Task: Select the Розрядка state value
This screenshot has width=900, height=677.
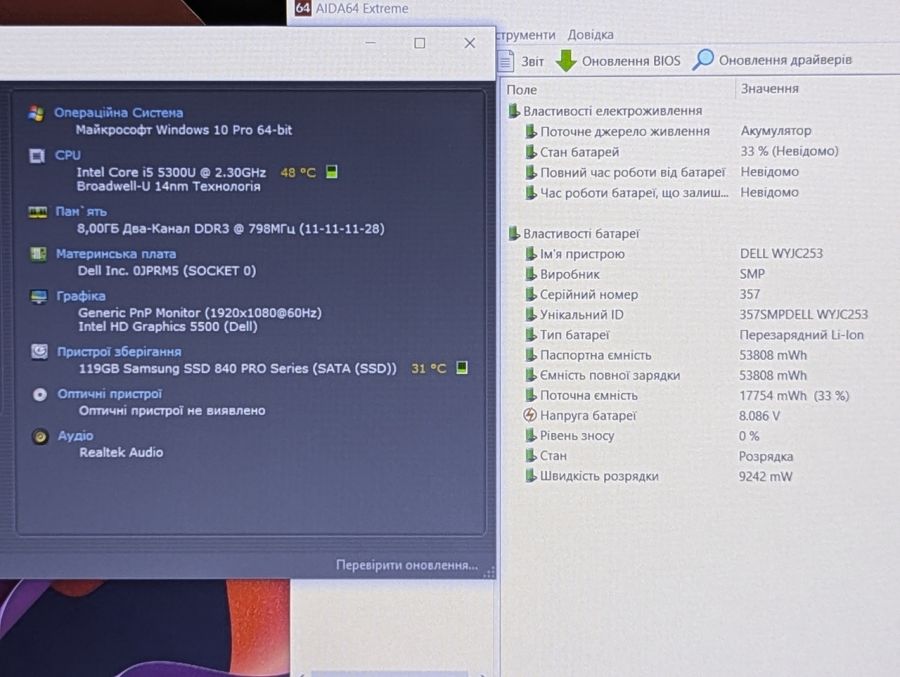Action: (x=766, y=456)
